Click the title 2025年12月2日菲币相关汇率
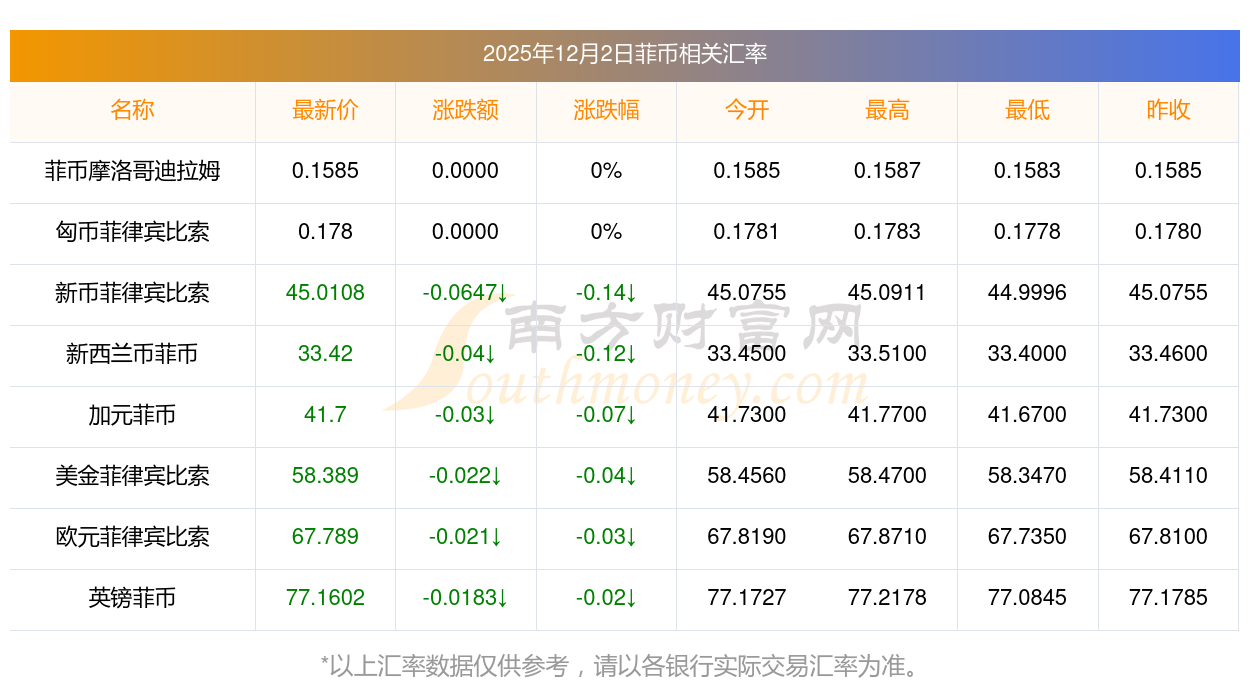This screenshot has height=697, width=1250. [625, 54]
